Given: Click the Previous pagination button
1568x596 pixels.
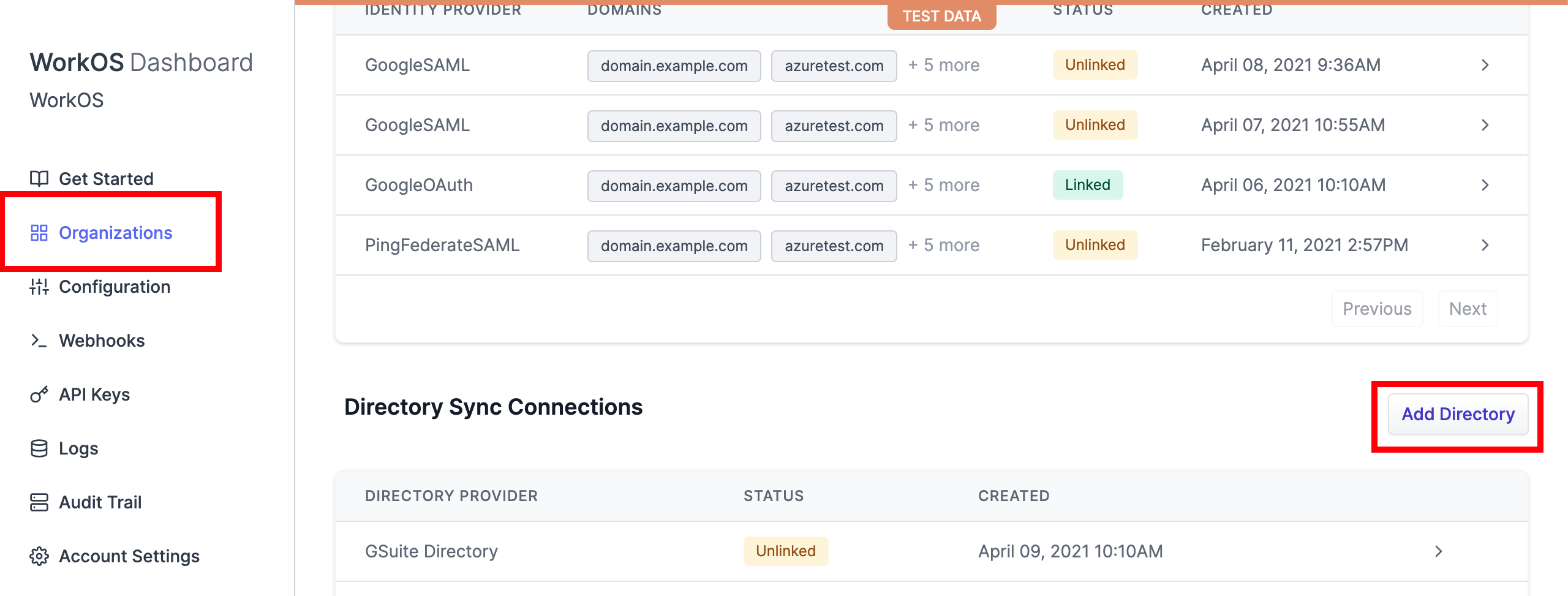Looking at the screenshot, I should tap(1377, 309).
